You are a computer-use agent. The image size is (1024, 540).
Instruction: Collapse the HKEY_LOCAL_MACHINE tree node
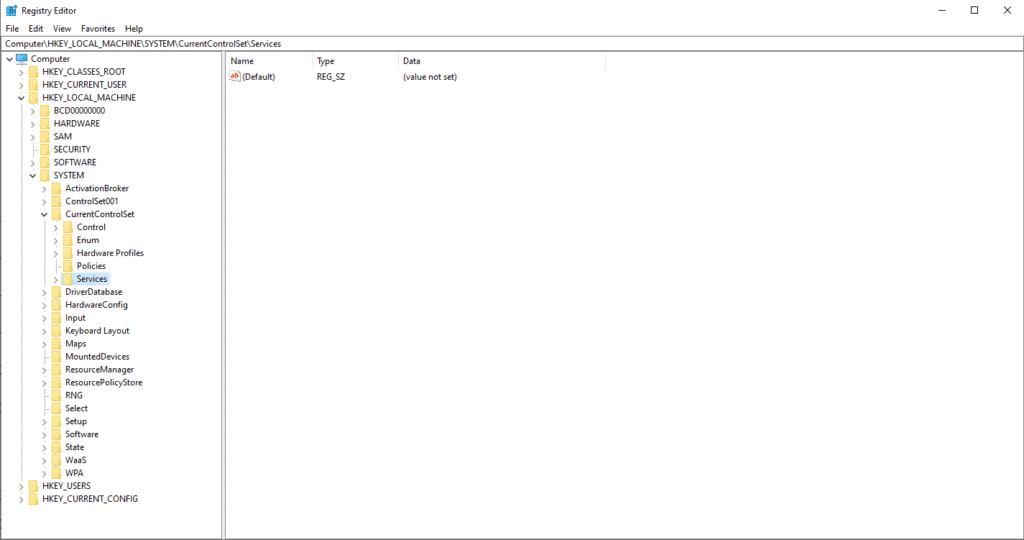click(20, 98)
